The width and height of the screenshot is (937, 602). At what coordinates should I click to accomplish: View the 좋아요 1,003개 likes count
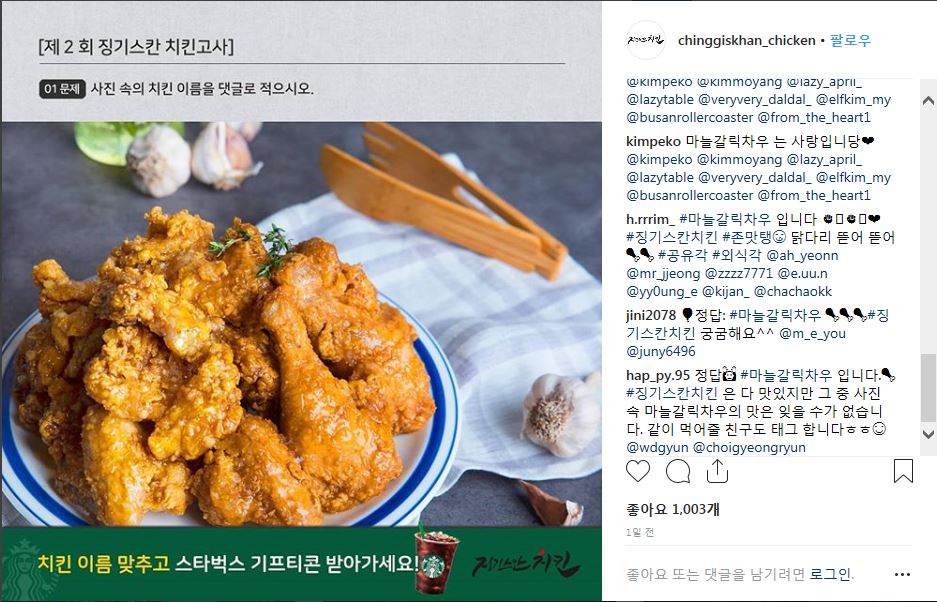click(672, 509)
